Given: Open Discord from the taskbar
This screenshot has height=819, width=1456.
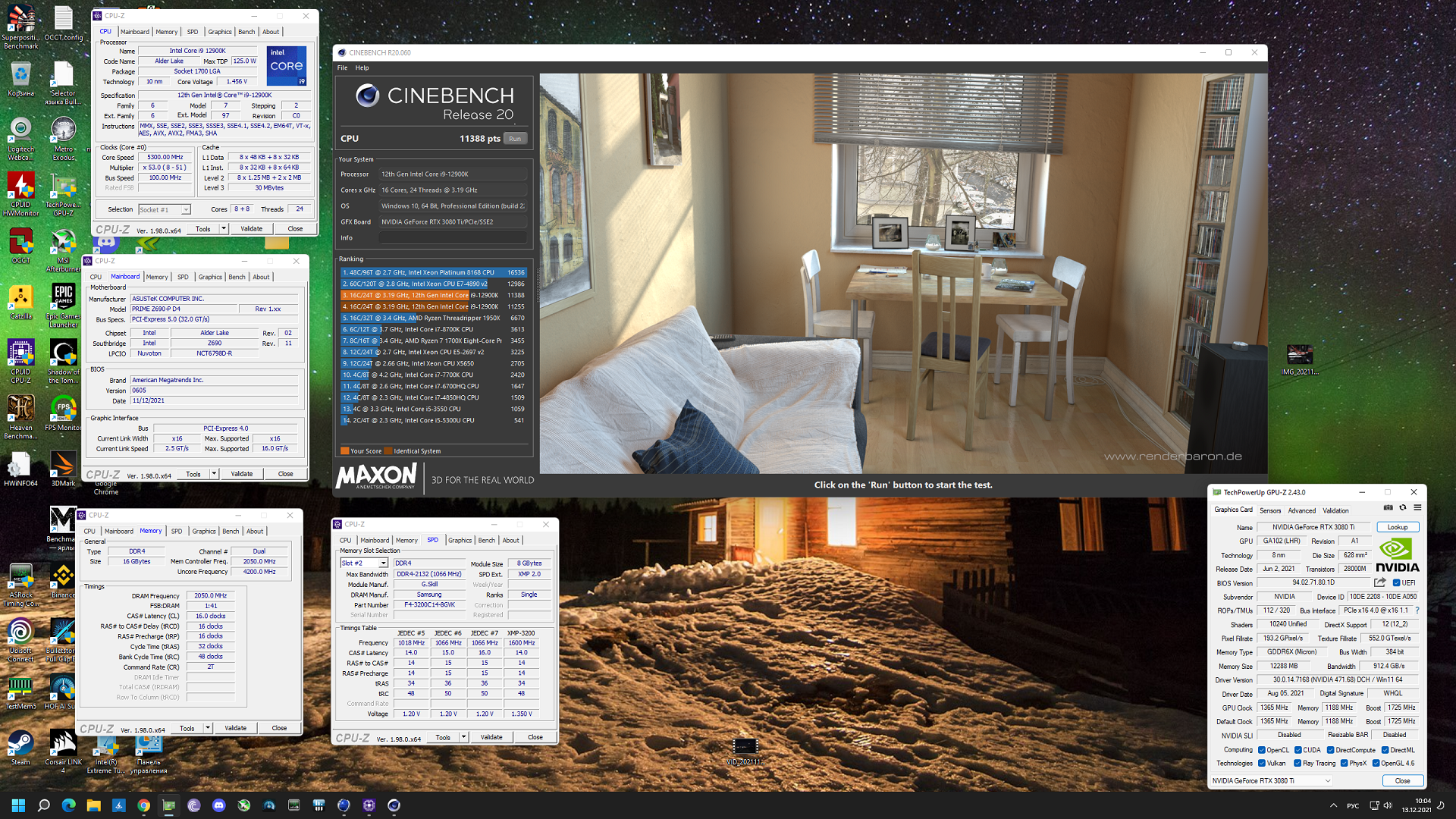Looking at the screenshot, I should point(218,805).
